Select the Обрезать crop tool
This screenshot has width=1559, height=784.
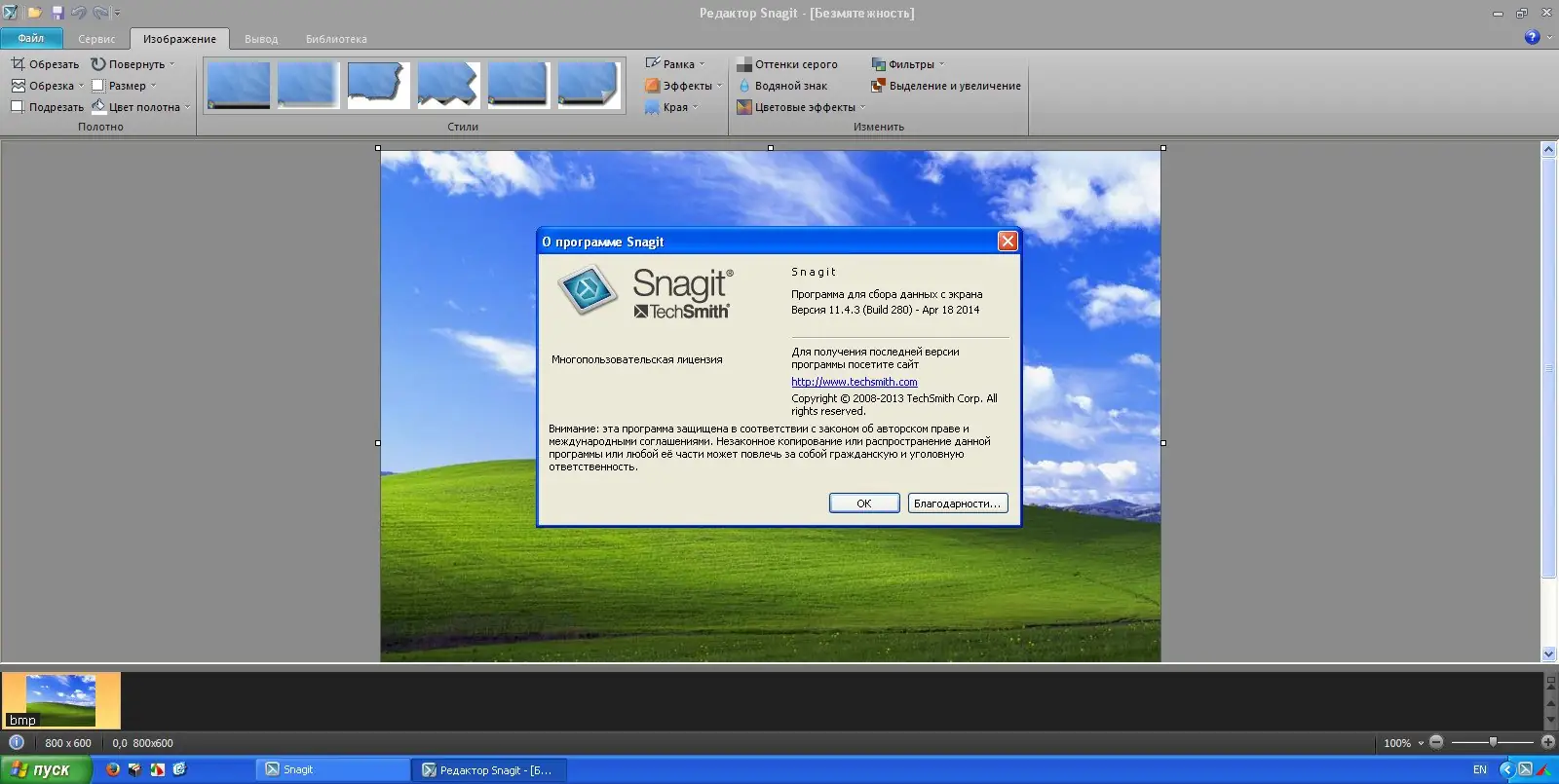(45, 64)
